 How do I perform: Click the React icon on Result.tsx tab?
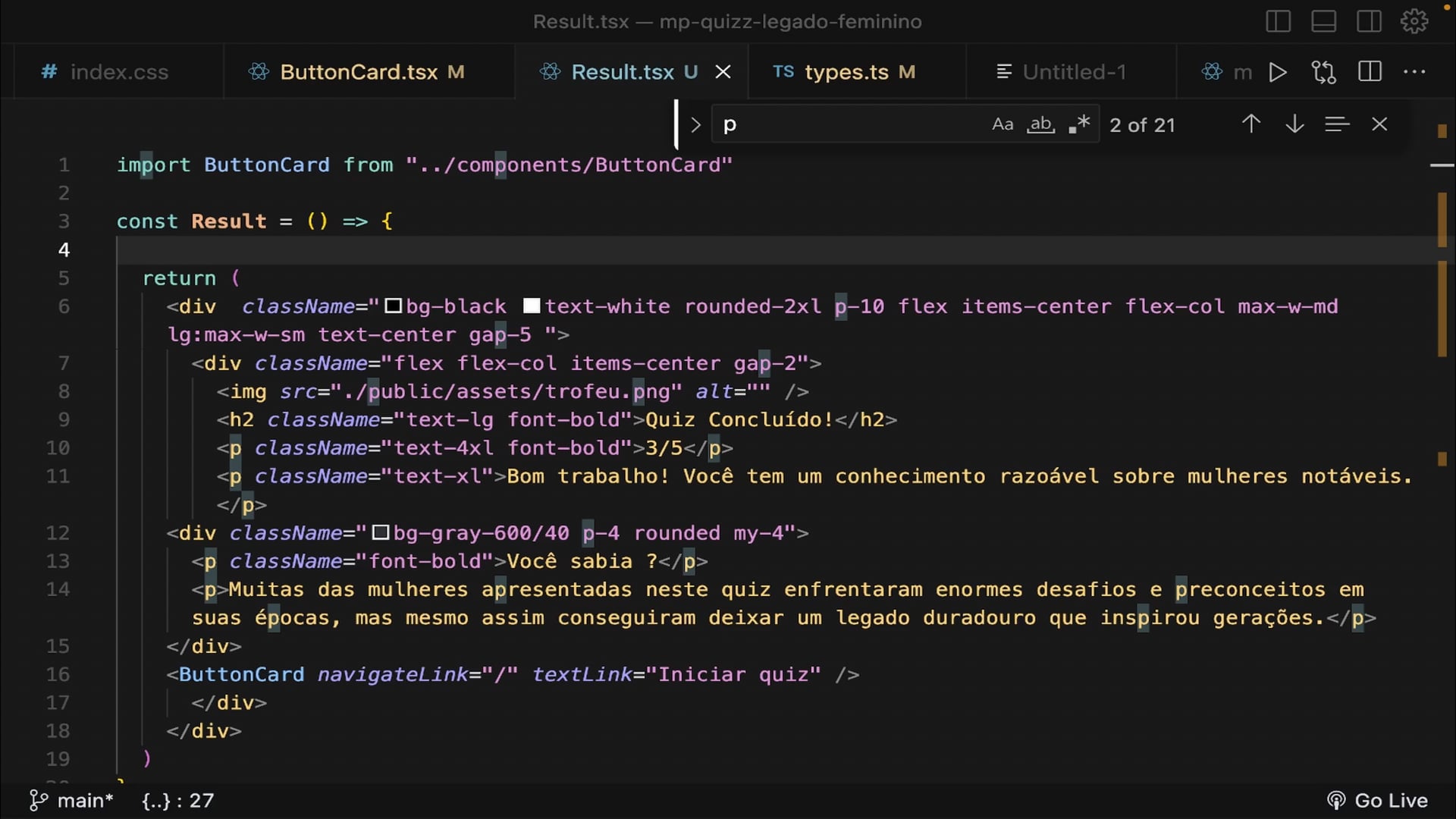pos(550,72)
